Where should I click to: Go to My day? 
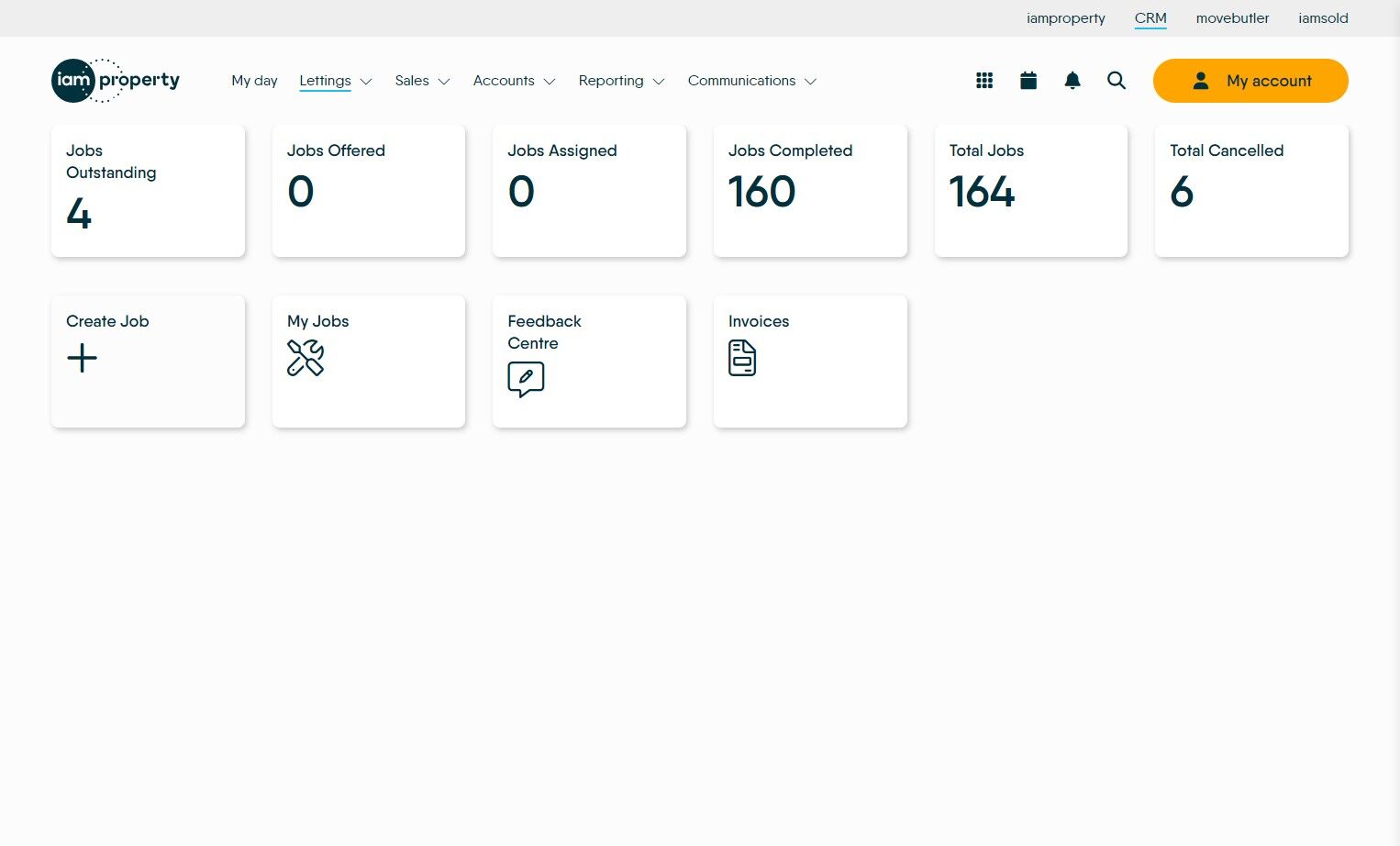[x=254, y=81]
